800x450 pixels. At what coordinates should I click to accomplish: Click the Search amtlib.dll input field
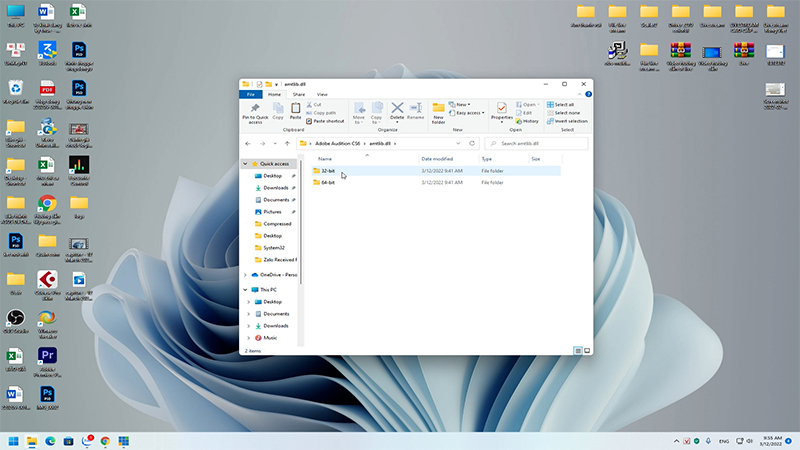534,143
